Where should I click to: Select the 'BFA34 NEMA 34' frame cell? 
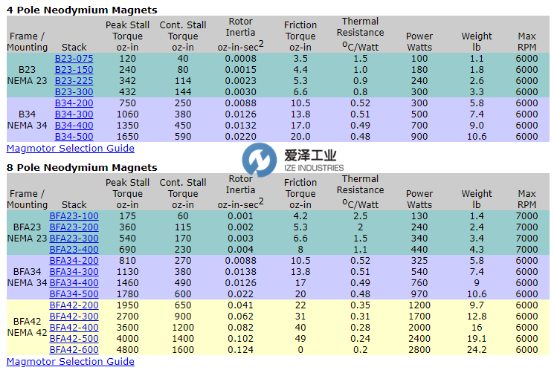[x=27, y=277]
